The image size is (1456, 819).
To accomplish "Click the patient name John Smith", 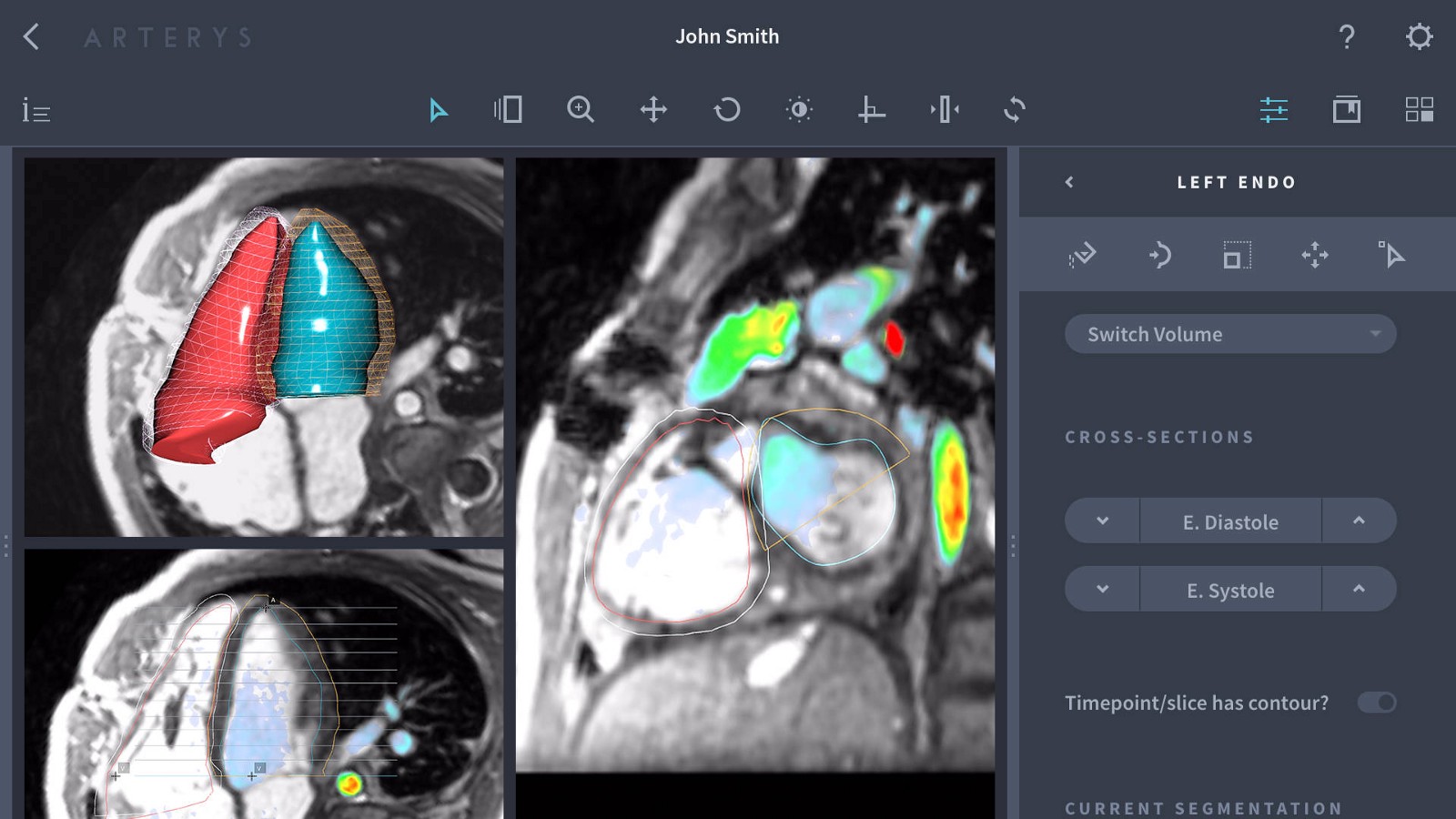I will [727, 36].
